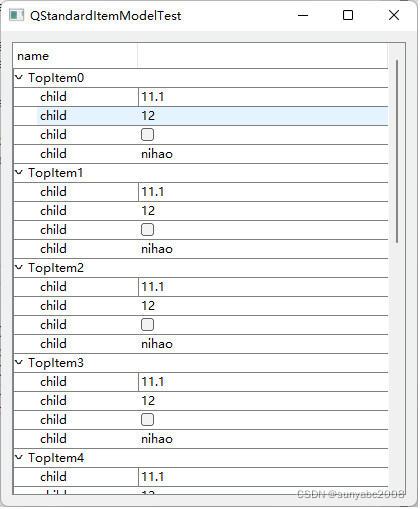Click the vertical scrollbar thumb

(397, 152)
